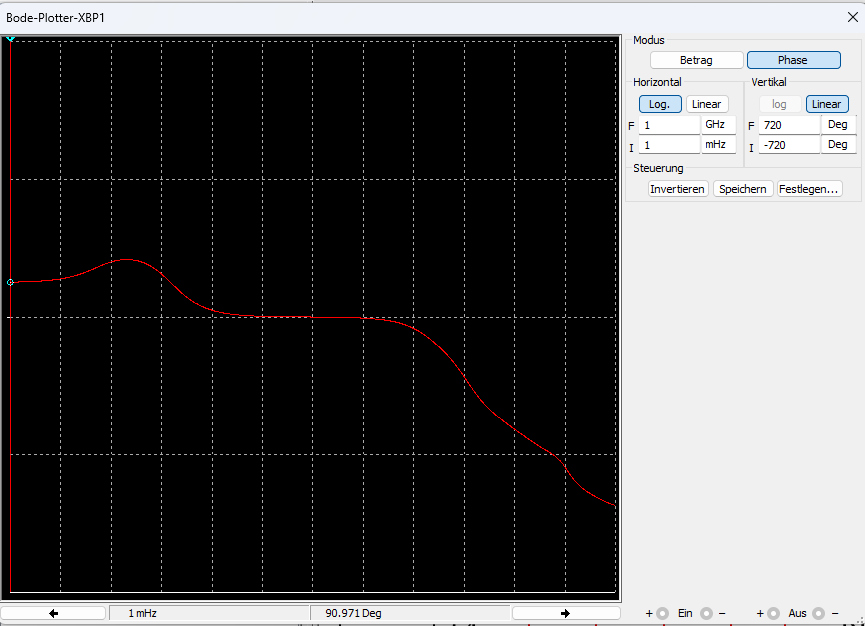This screenshot has width=865, height=626.
Task: Edit horizontal final frequency value field
Action: 669,125
